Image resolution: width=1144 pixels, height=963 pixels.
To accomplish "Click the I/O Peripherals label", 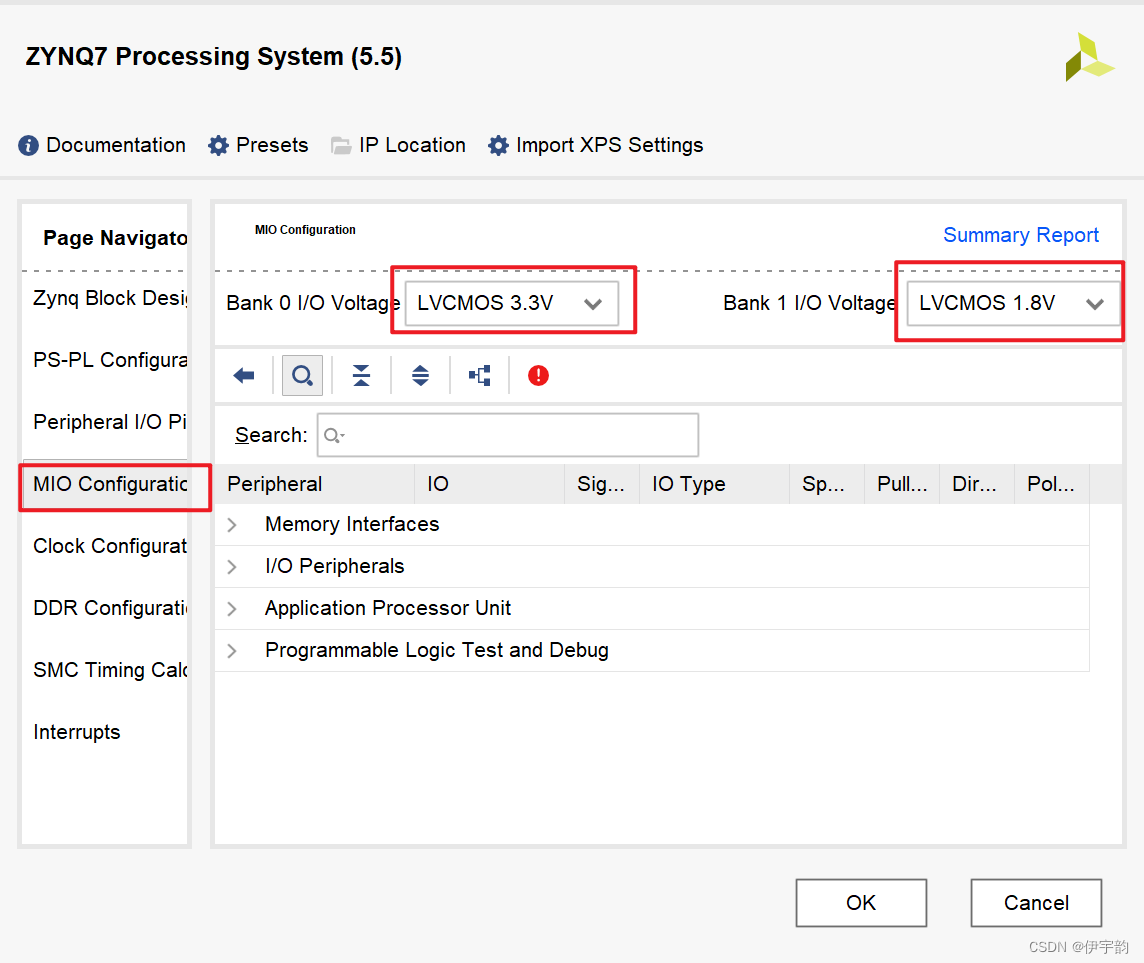I will point(334,567).
